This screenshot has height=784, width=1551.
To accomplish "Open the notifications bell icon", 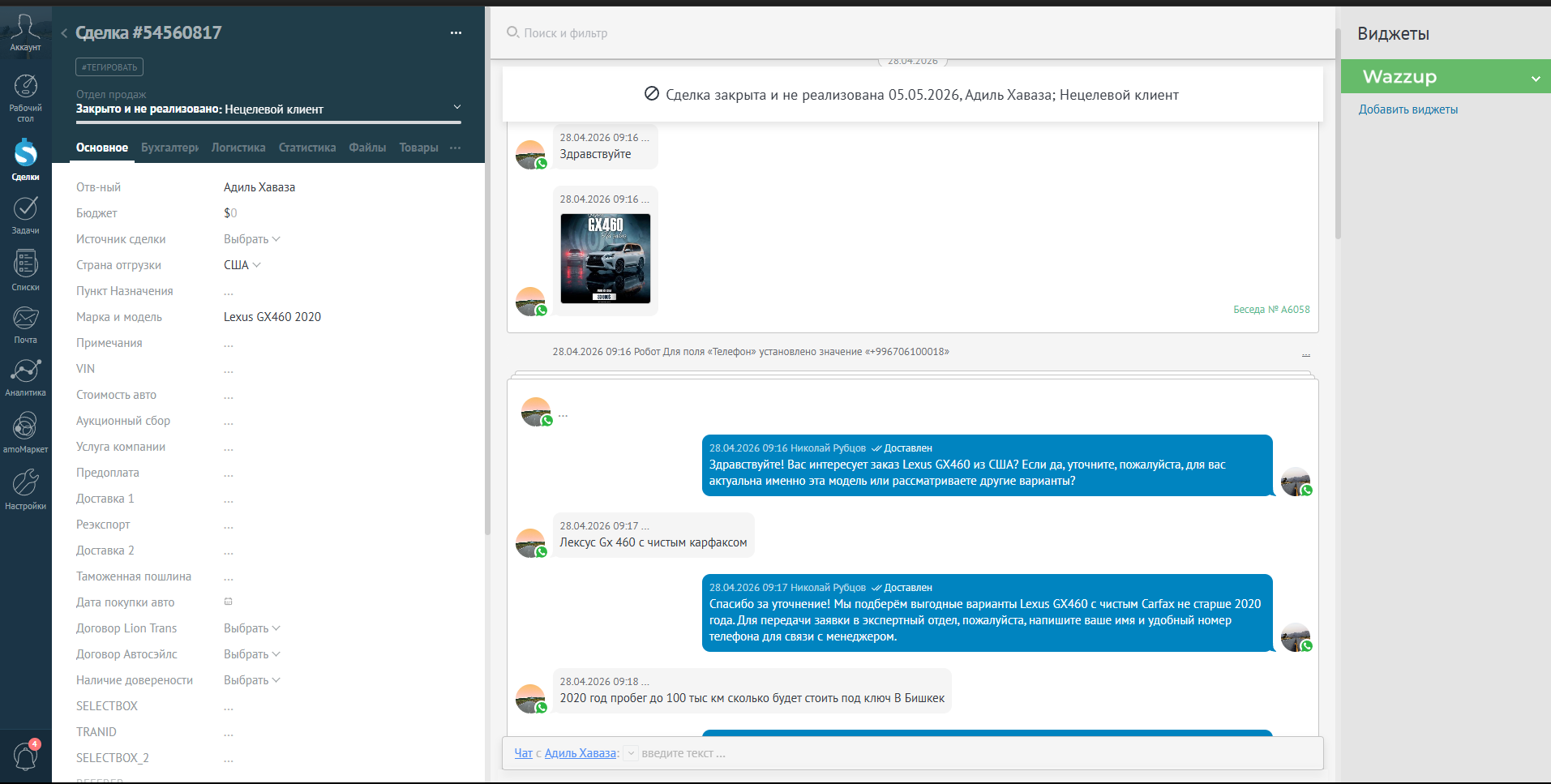I will coord(25,756).
